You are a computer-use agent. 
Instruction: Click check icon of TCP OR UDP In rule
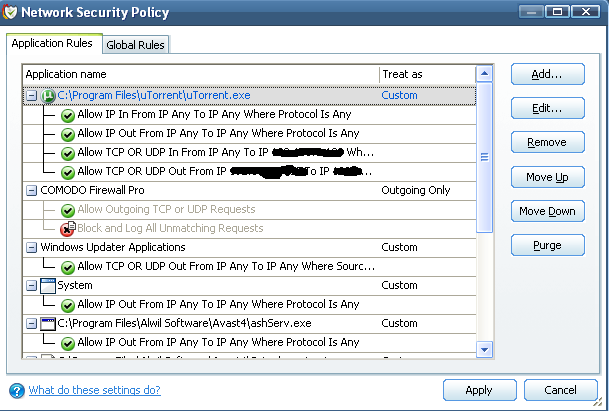(68, 153)
